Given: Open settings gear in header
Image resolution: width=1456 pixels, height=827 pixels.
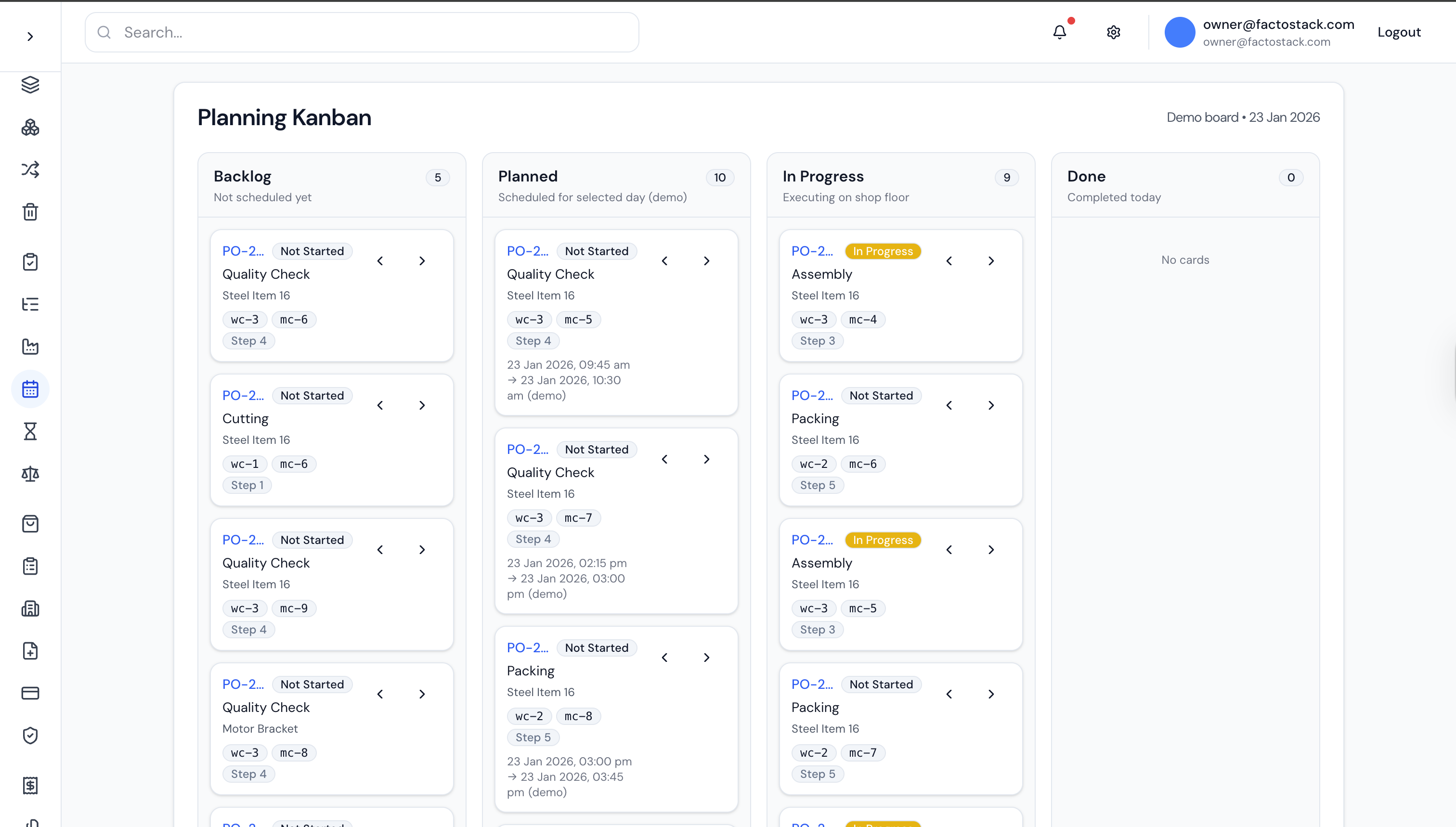Looking at the screenshot, I should [x=1114, y=32].
